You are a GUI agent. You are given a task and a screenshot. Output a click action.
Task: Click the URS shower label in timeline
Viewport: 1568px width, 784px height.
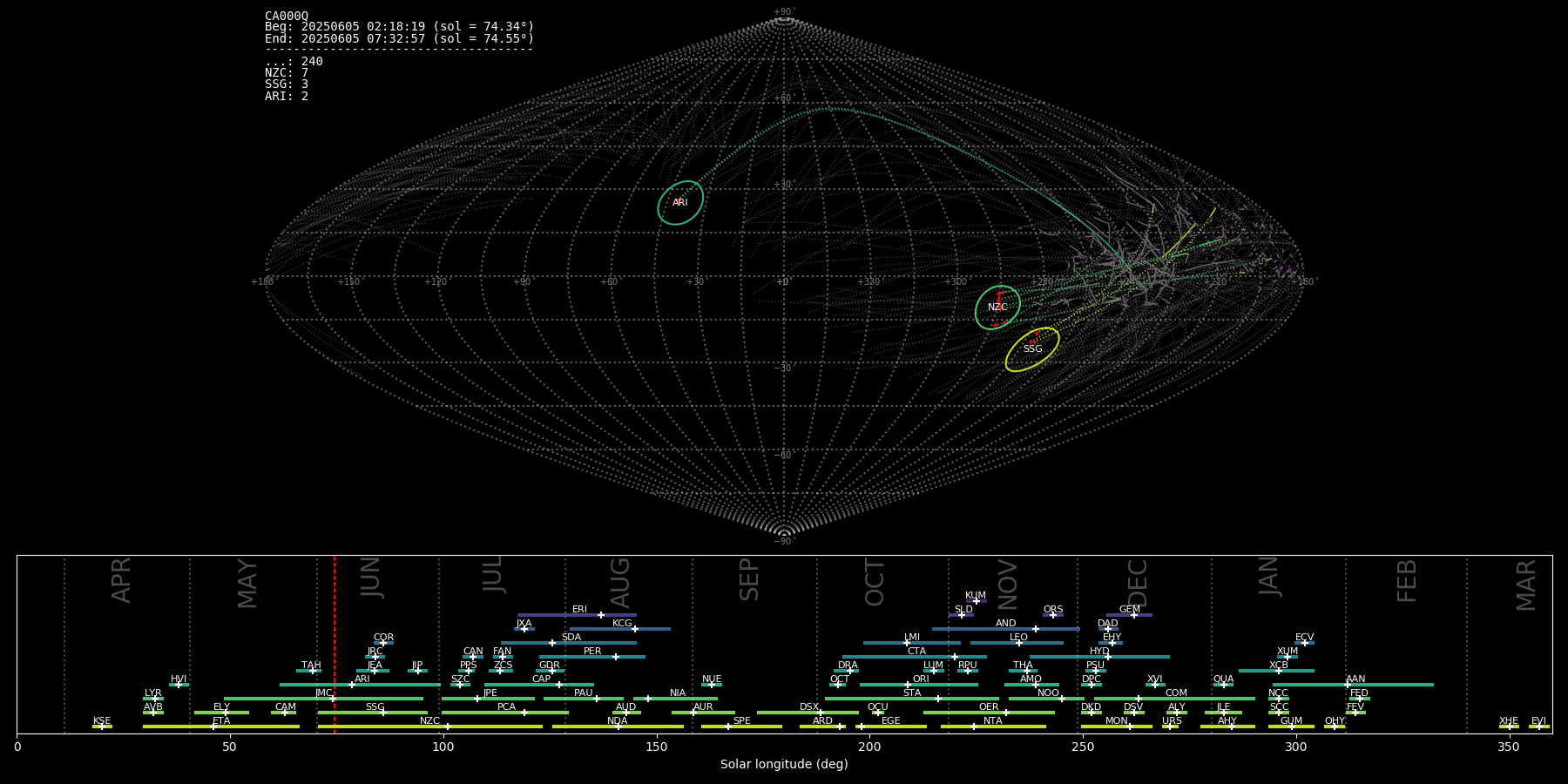click(x=1172, y=720)
